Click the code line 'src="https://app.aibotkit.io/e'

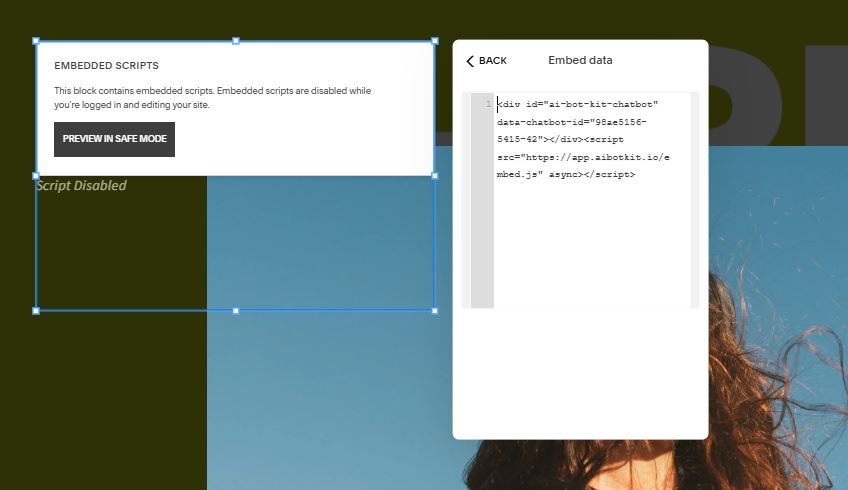point(583,157)
